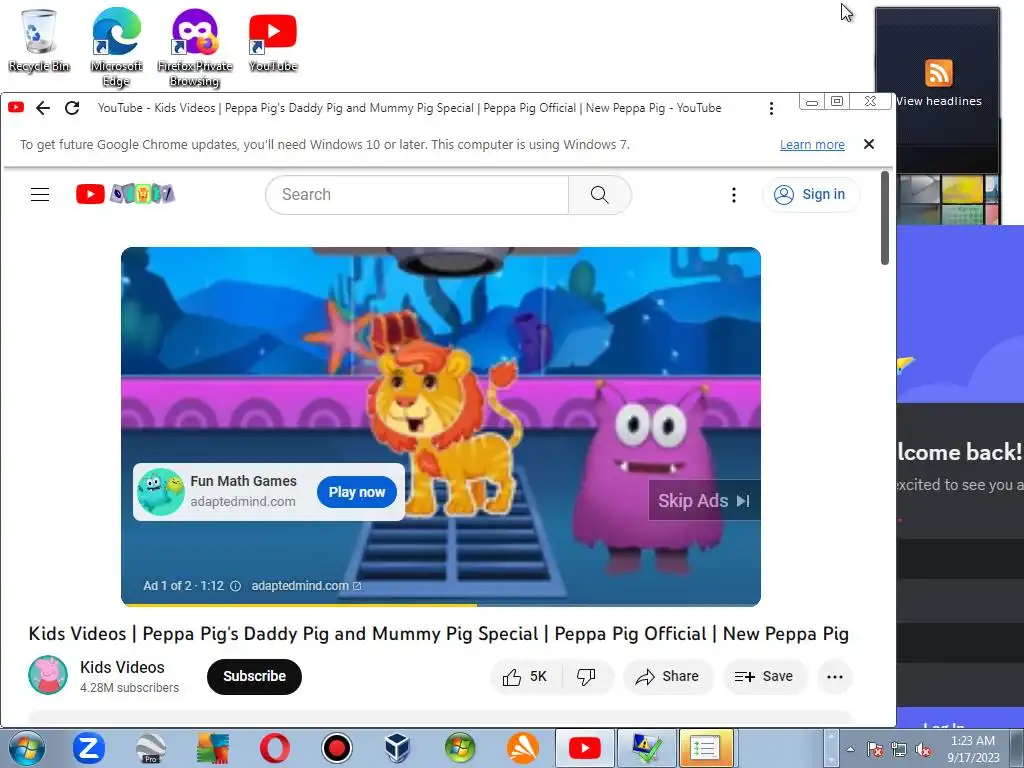Click the Fun Math Games ad thumbnail icon
The width and height of the screenshot is (1024, 768).
point(161,492)
